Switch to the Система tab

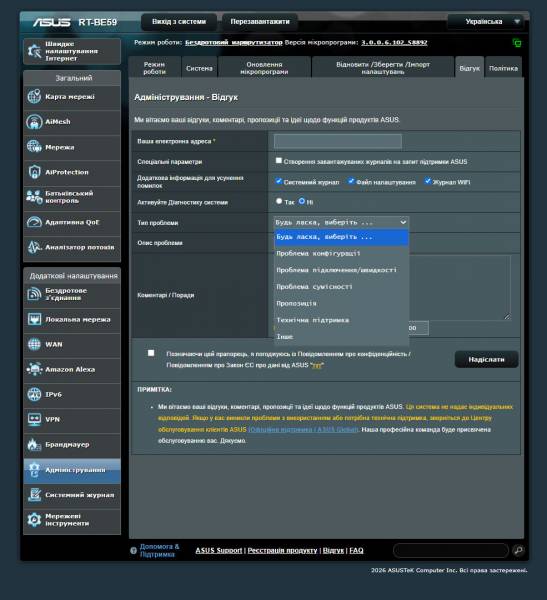199,68
